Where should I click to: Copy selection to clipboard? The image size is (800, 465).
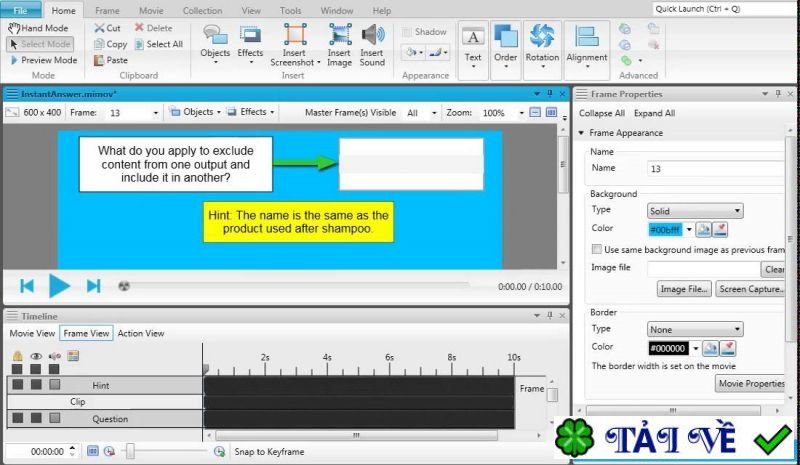coord(111,44)
